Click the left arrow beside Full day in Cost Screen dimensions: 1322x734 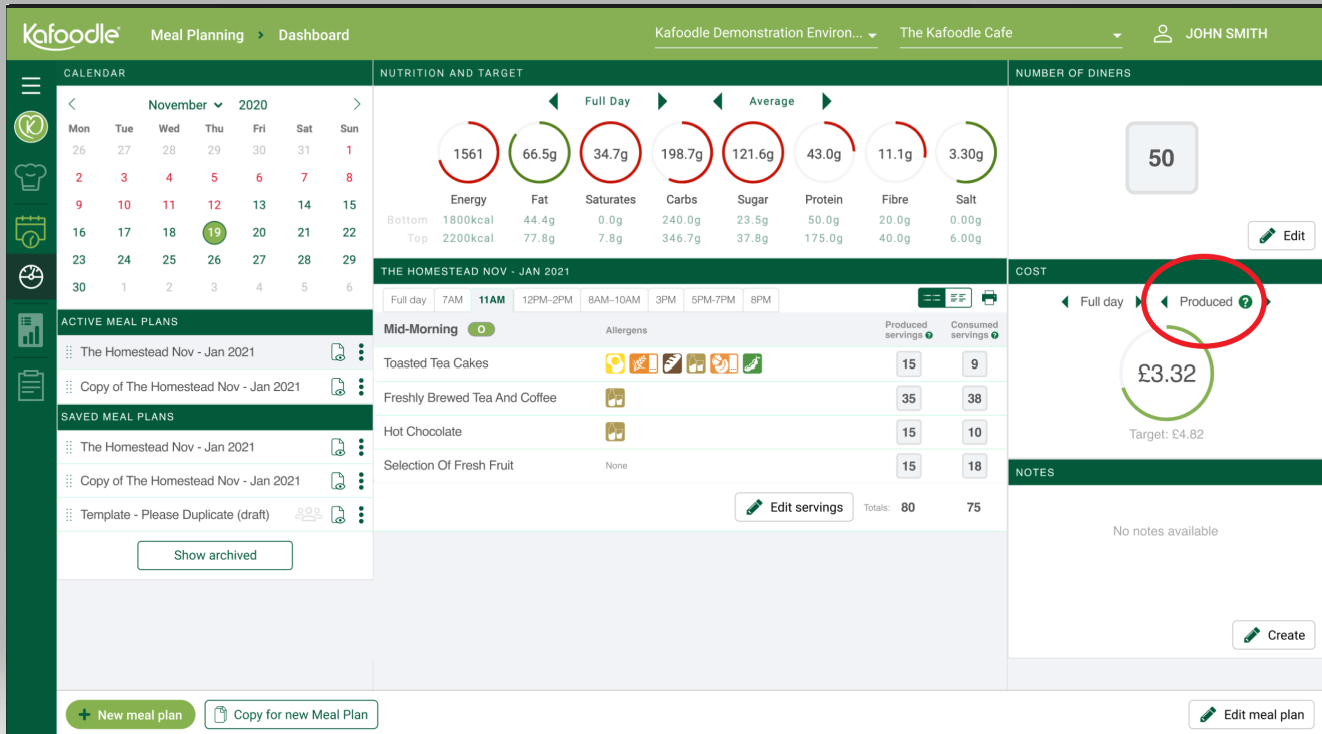1065,302
